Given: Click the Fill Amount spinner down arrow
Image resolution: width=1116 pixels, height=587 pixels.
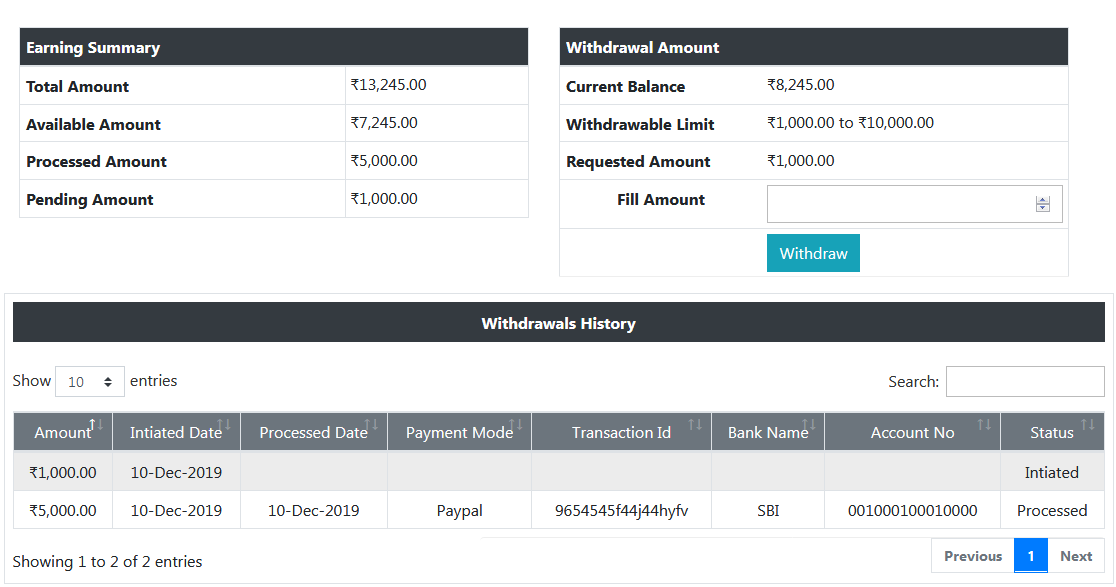Looking at the screenshot, I should click(1043, 209).
